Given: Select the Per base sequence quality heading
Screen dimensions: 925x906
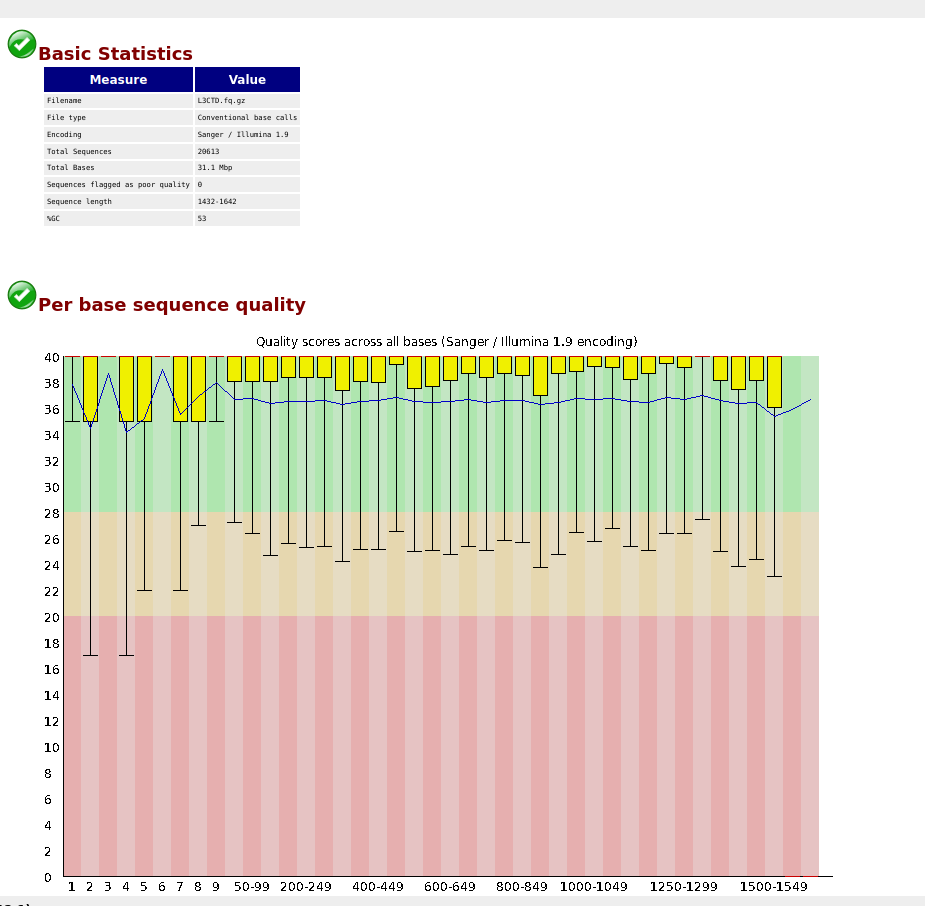Looking at the screenshot, I should click(x=171, y=305).
